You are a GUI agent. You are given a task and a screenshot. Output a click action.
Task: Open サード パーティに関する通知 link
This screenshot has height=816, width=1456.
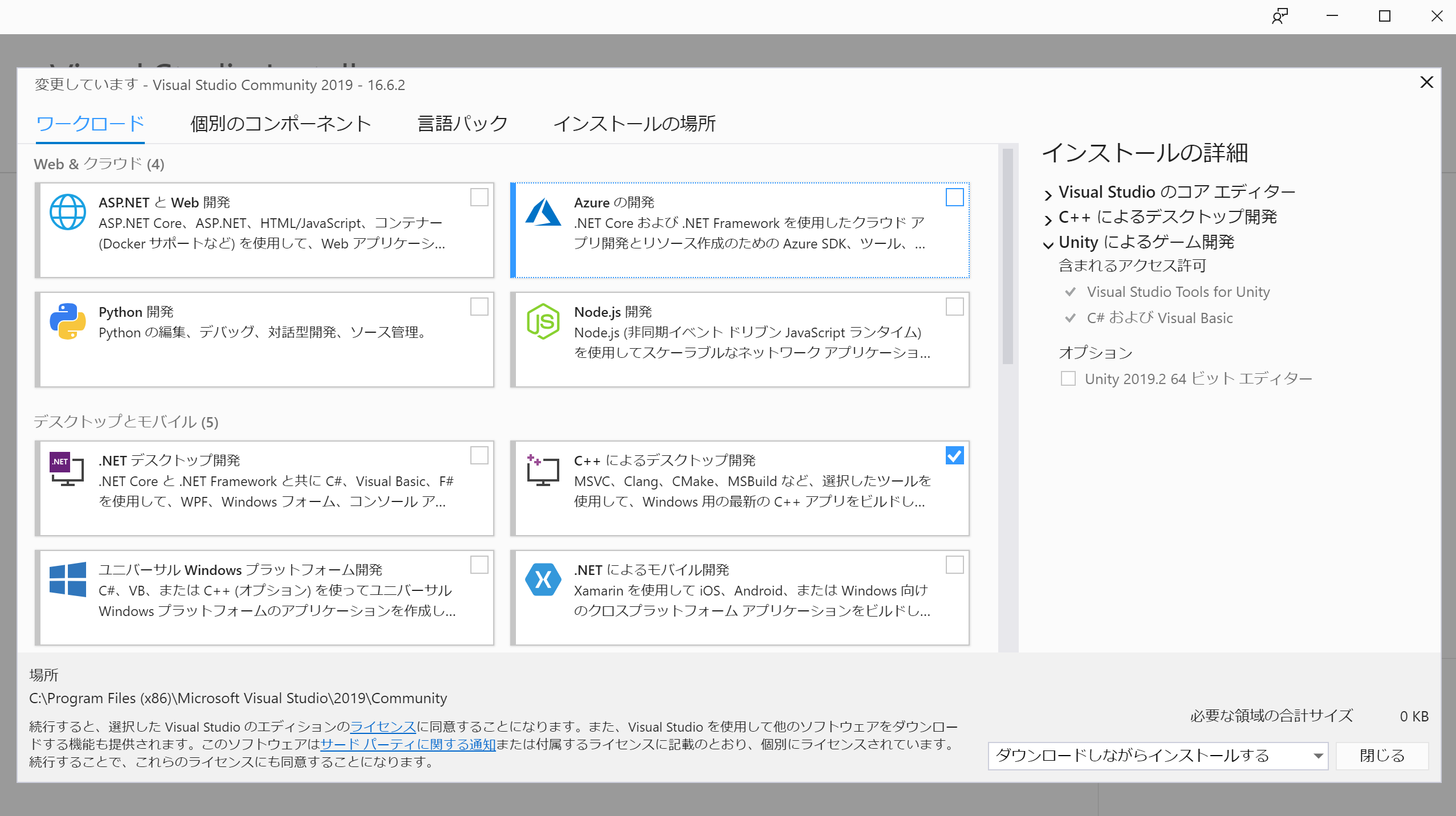(408, 744)
